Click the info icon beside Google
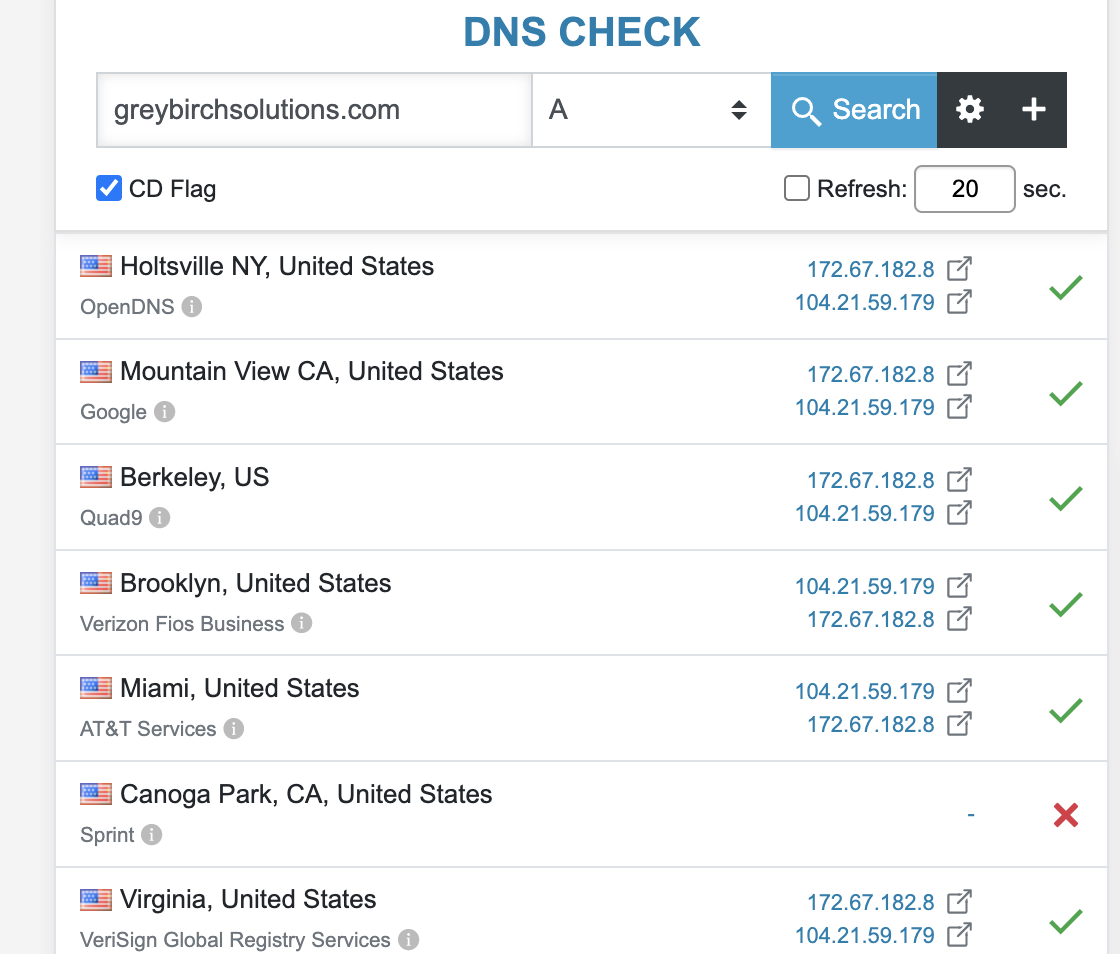This screenshot has height=954, width=1120. tap(165, 412)
